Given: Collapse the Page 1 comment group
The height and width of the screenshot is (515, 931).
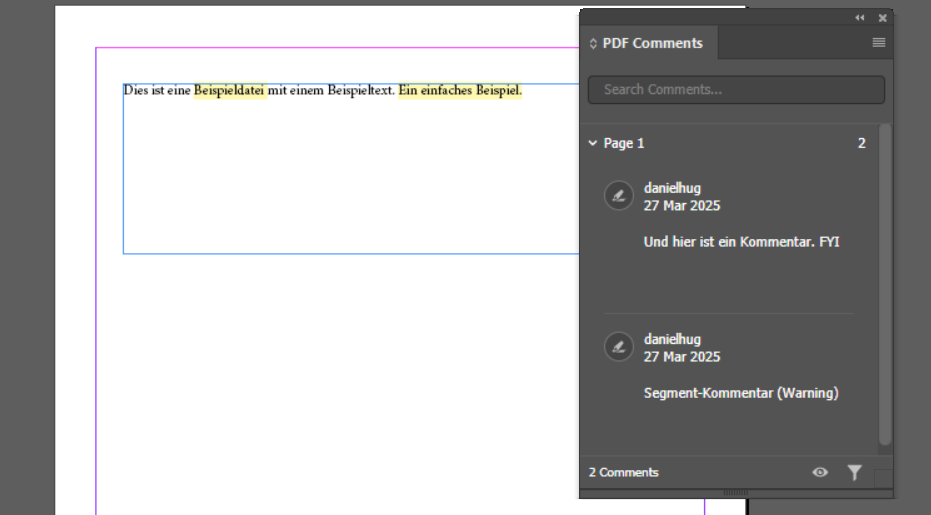Looking at the screenshot, I should 593,143.
